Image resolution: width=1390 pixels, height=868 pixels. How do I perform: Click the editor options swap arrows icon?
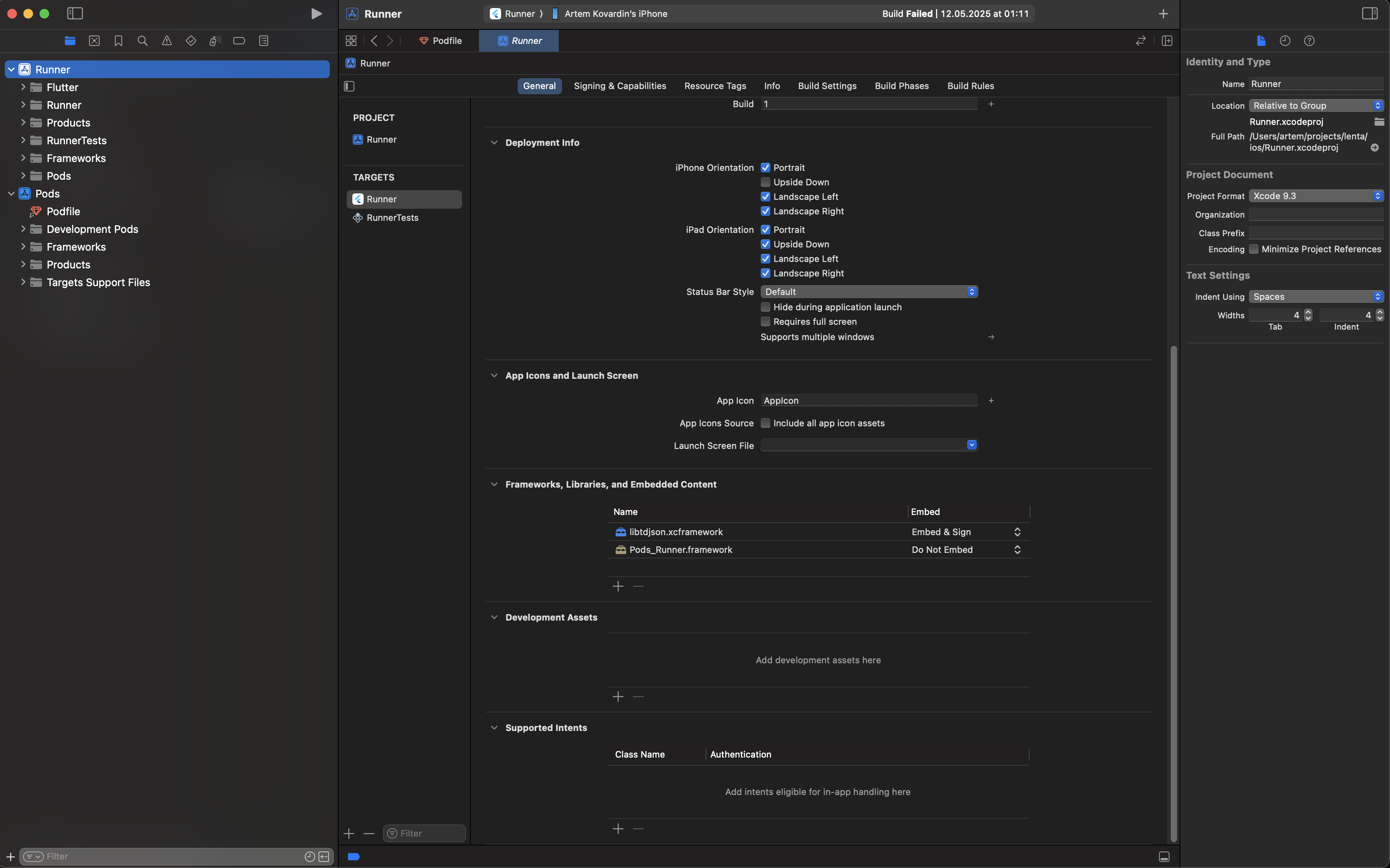[x=1141, y=41]
